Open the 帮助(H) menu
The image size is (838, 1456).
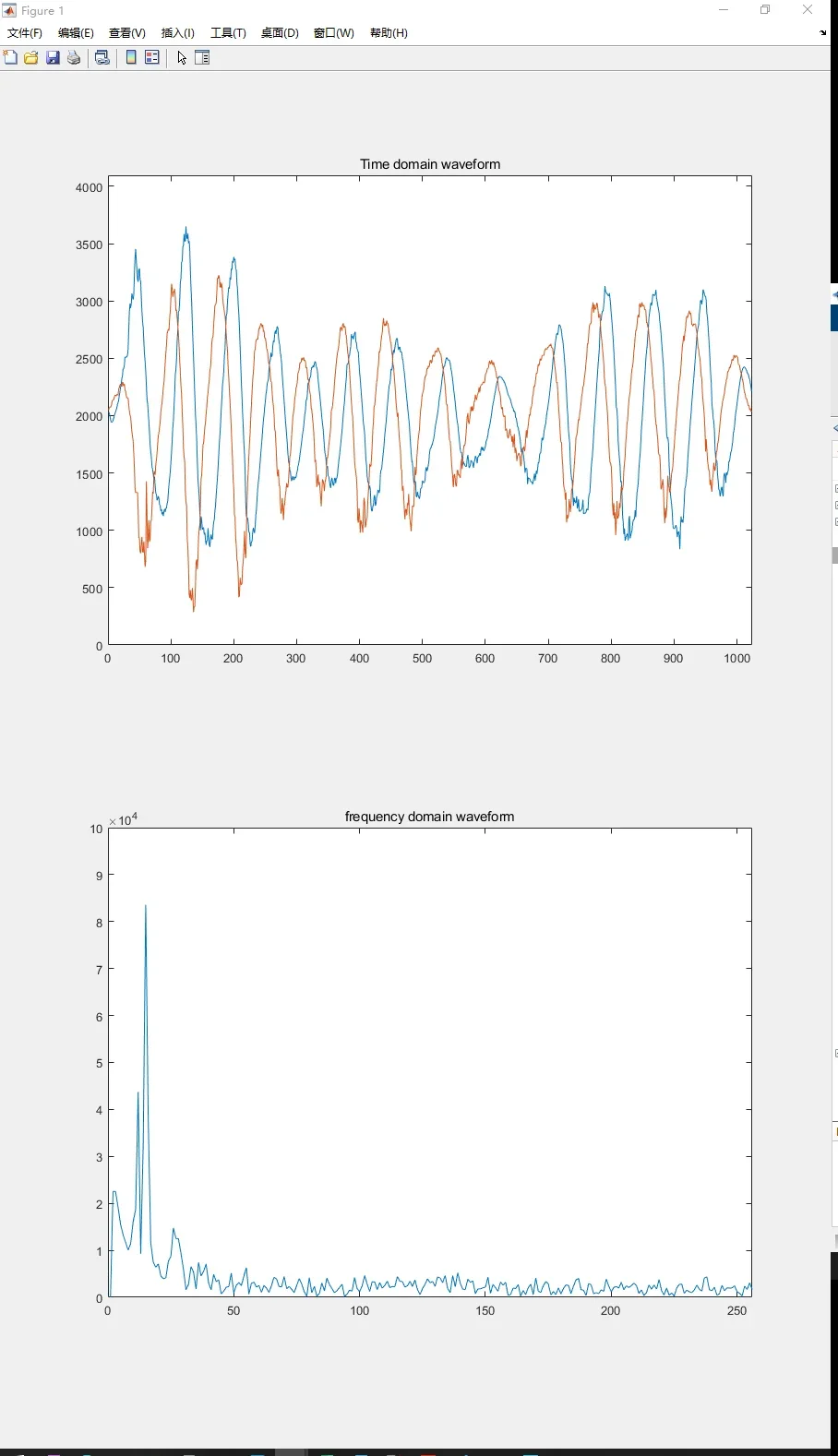(x=389, y=33)
